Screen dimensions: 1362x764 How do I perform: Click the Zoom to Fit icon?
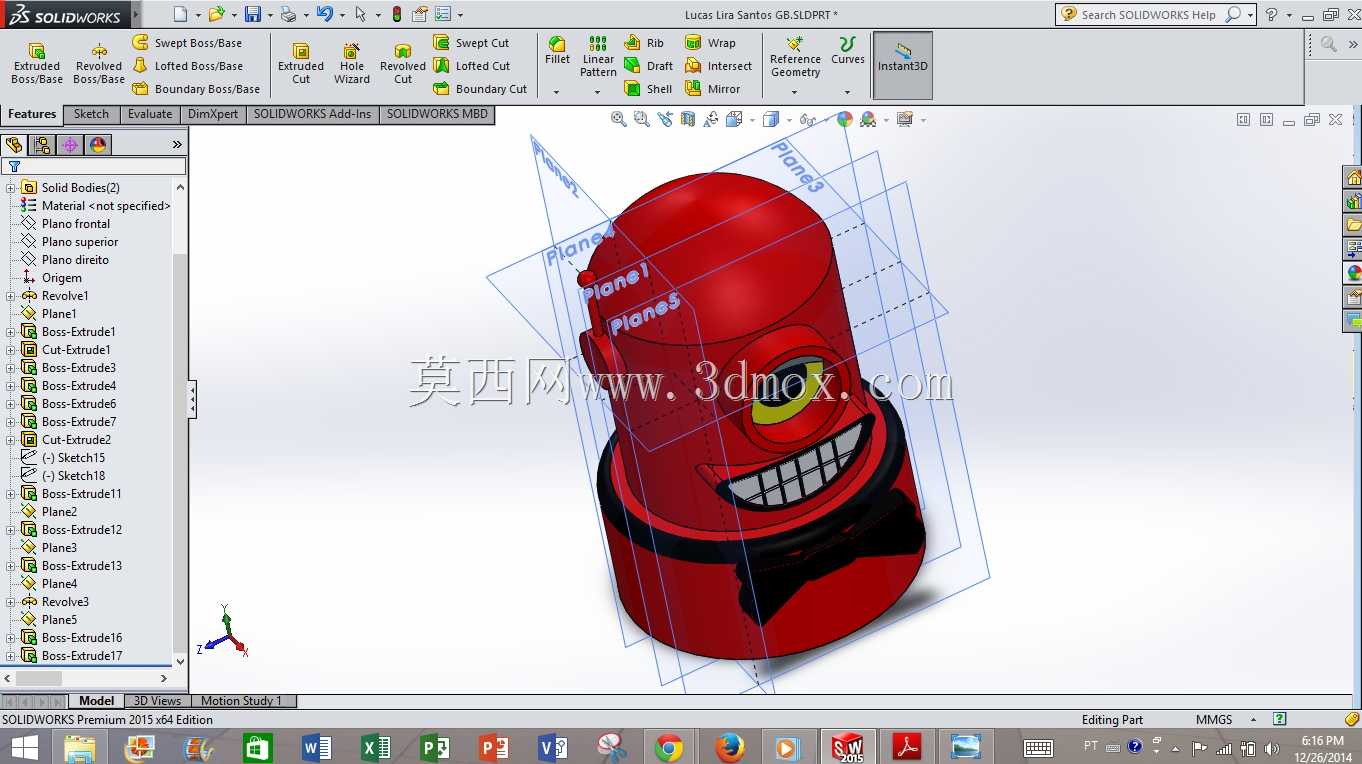[x=619, y=119]
